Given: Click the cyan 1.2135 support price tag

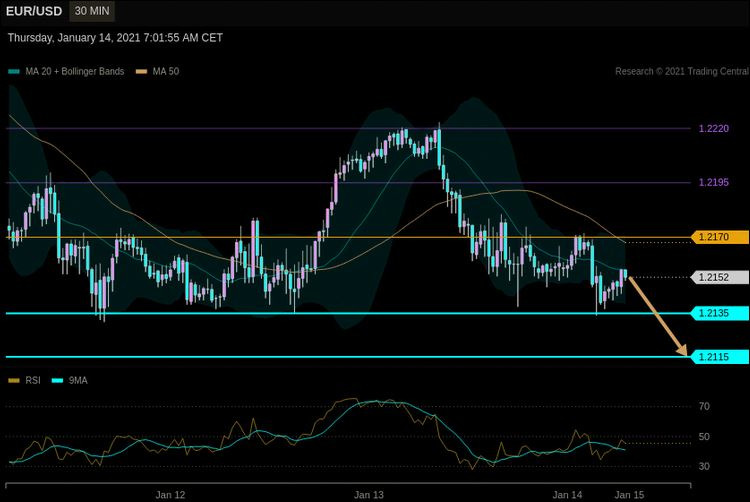Looking at the screenshot, I should (x=720, y=313).
